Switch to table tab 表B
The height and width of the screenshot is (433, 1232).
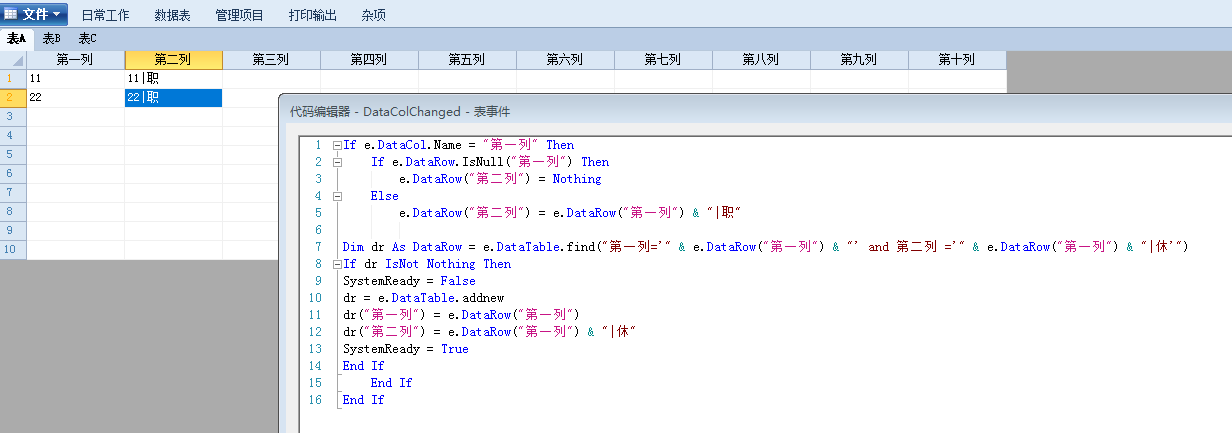tap(51, 39)
